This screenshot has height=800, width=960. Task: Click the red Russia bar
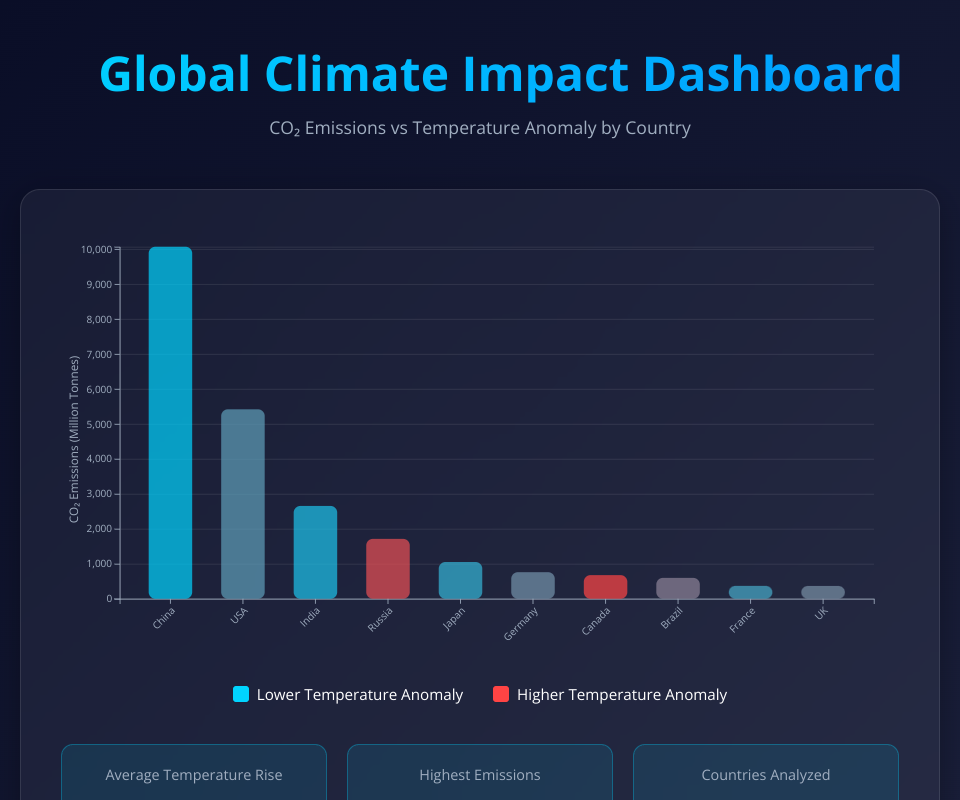pos(388,569)
